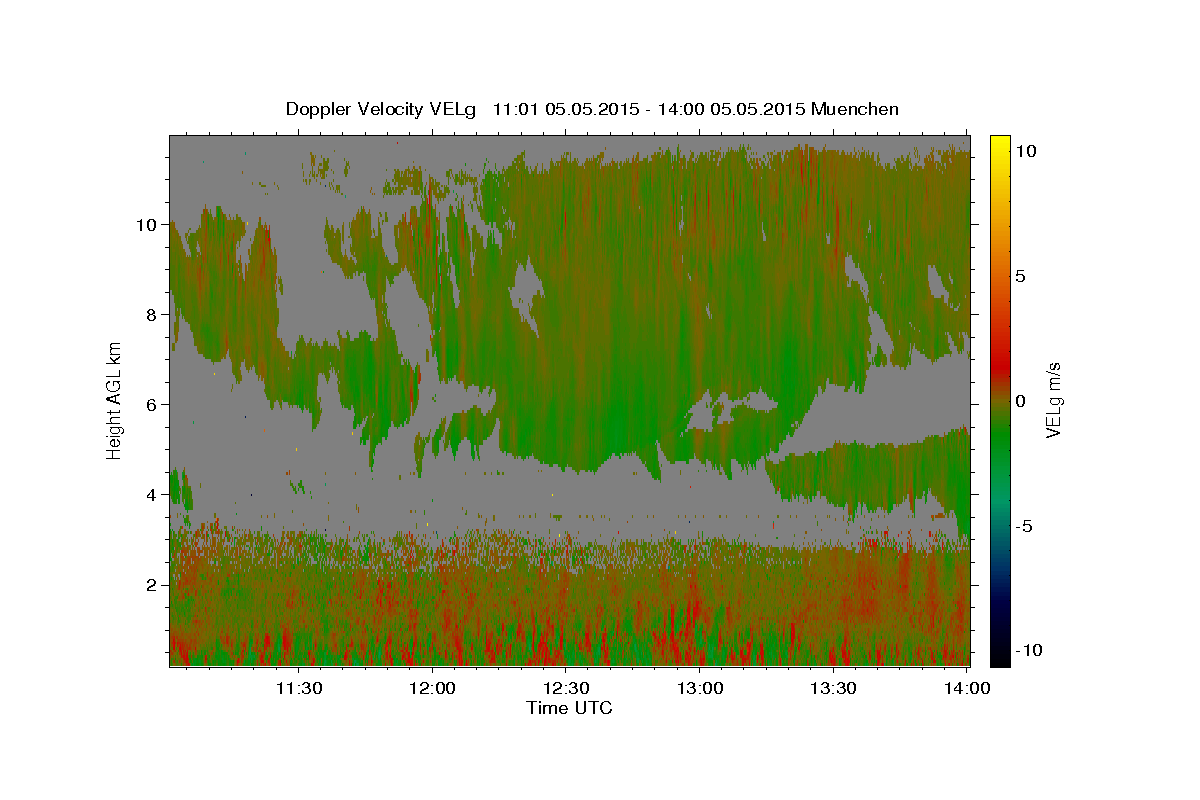Click the 11:30 time tick label
The height and width of the screenshot is (800, 1200).
click(x=299, y=688)
